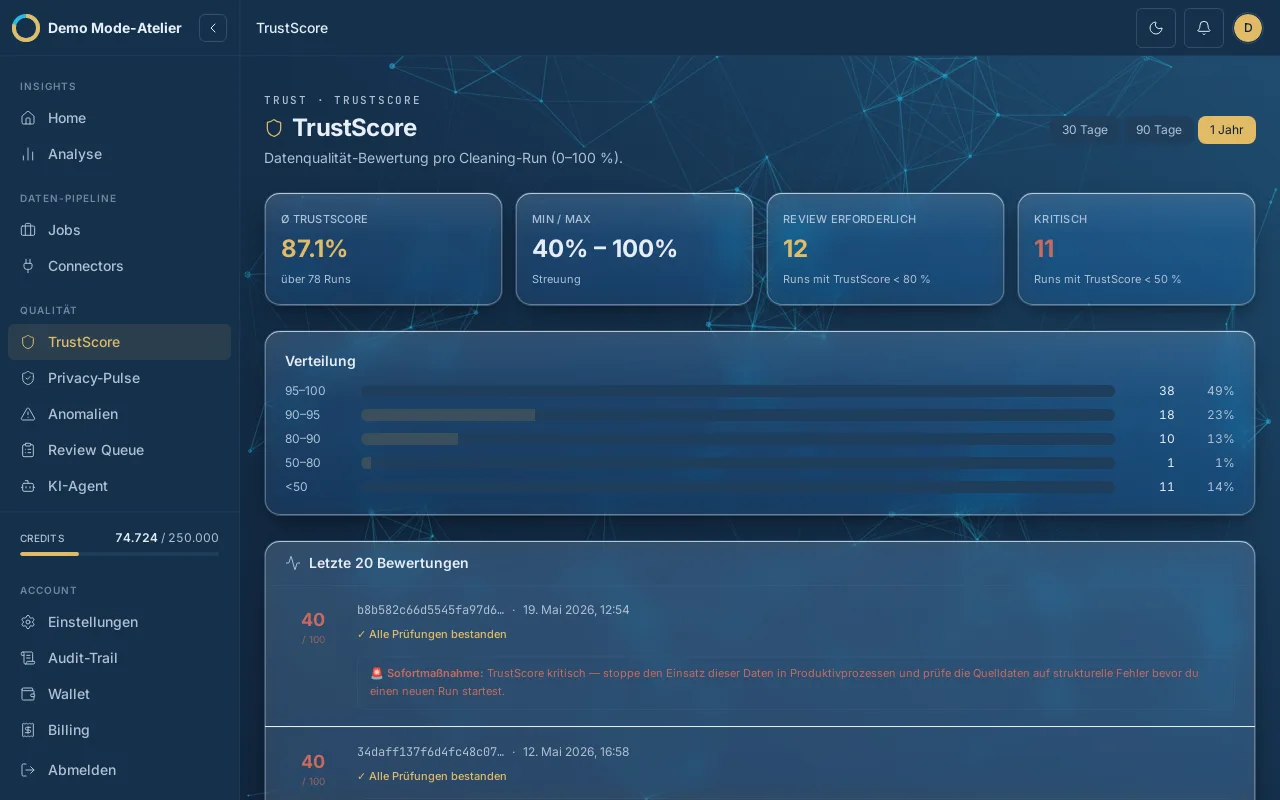The image size is (1280, 800).
Task: Click the Ø TrustScore 87.1% card
Action: click(383, 249)
